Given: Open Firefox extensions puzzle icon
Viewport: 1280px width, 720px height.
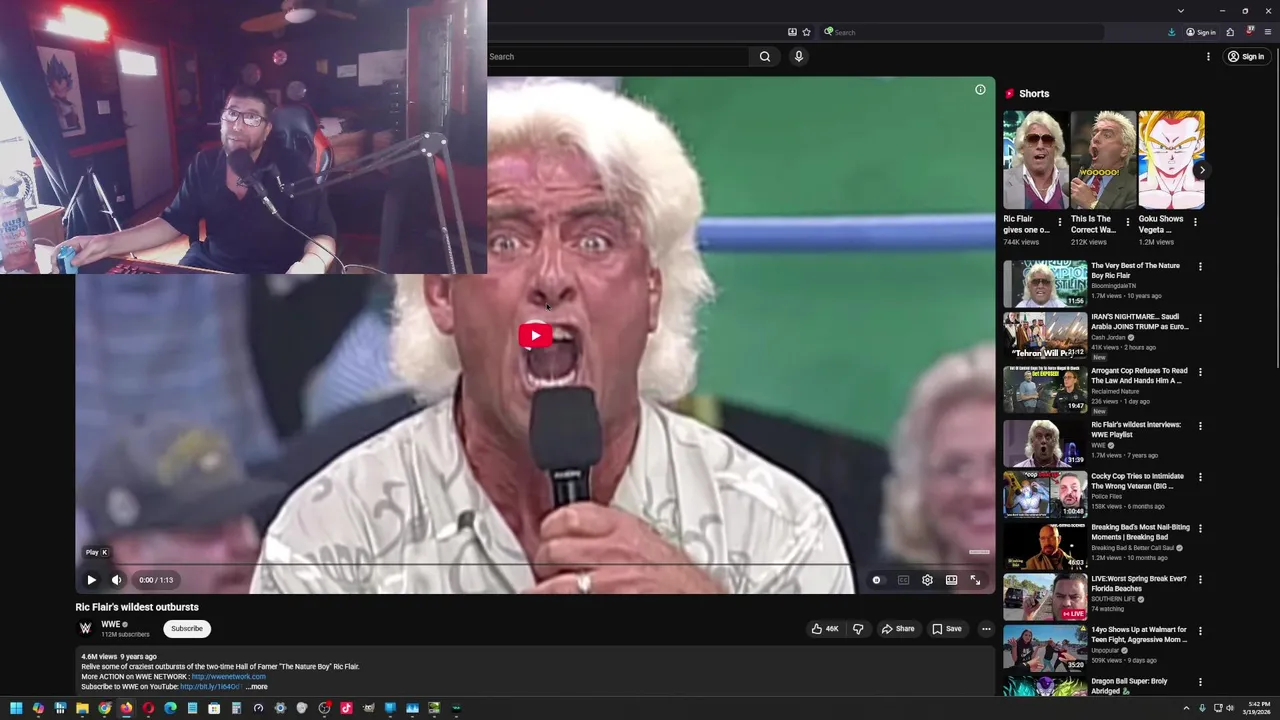Looking at the screenshot, I should [1230, 32].
